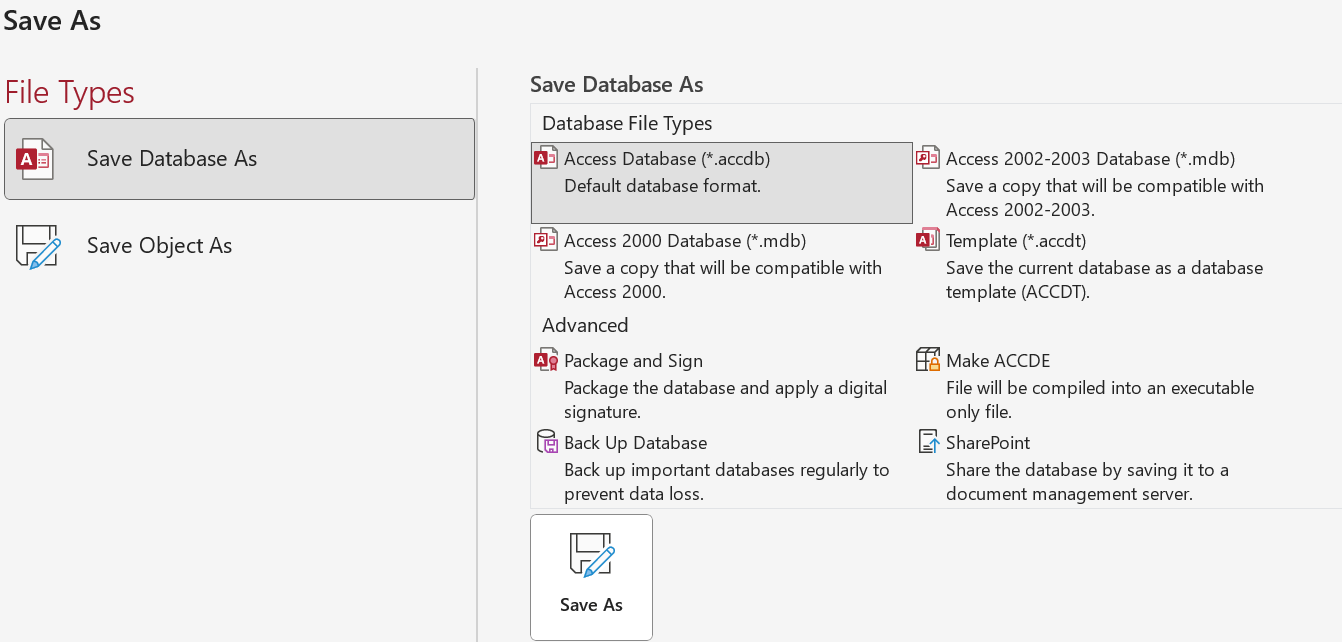Select the Template (*.accdt) label
This screenshot has height=642, width=1342.
(1016, 241)
